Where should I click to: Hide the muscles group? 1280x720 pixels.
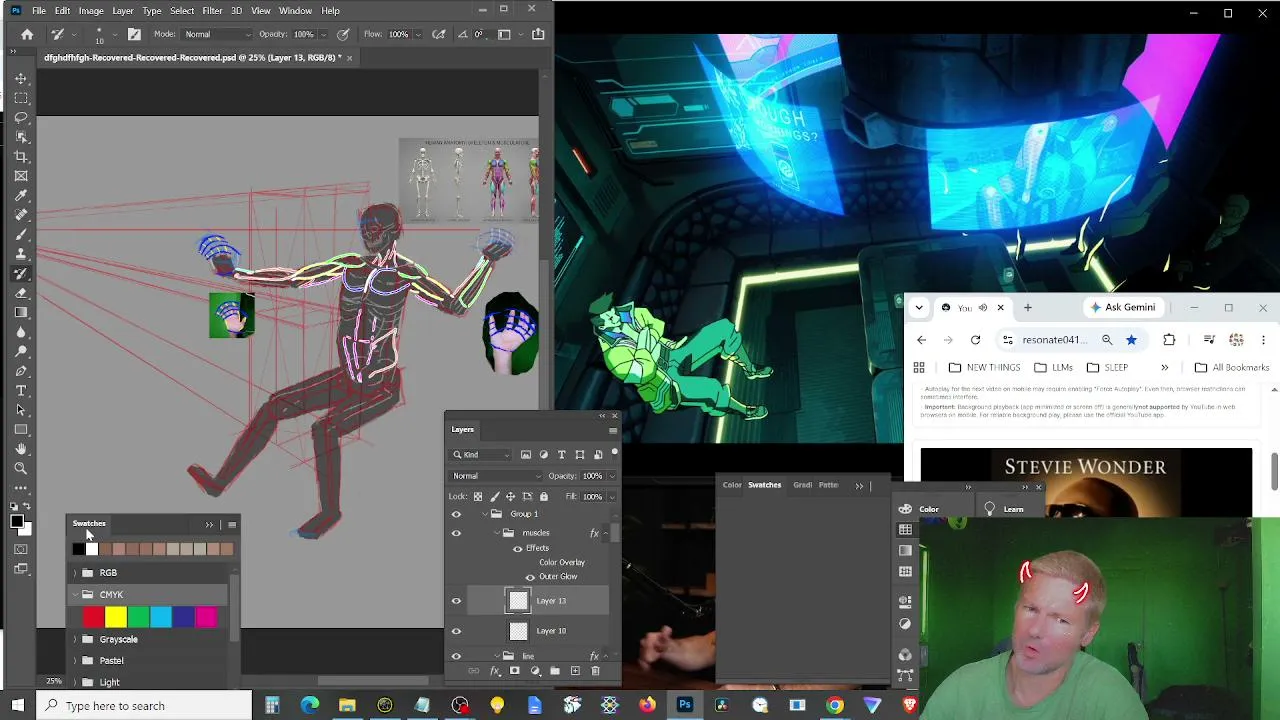click(456, 533)
